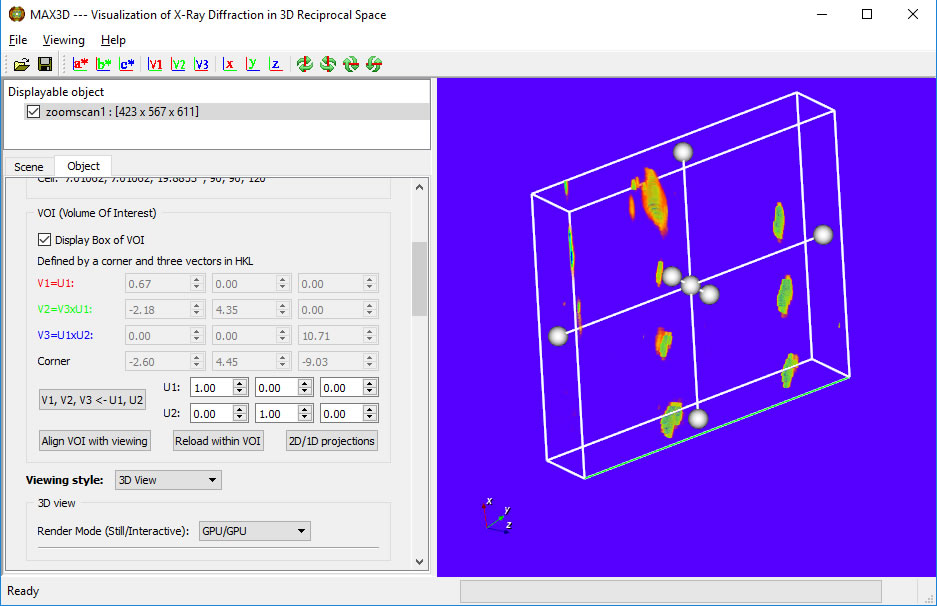
Task: Align view along a* axis
Action: (x=80, y=64)
